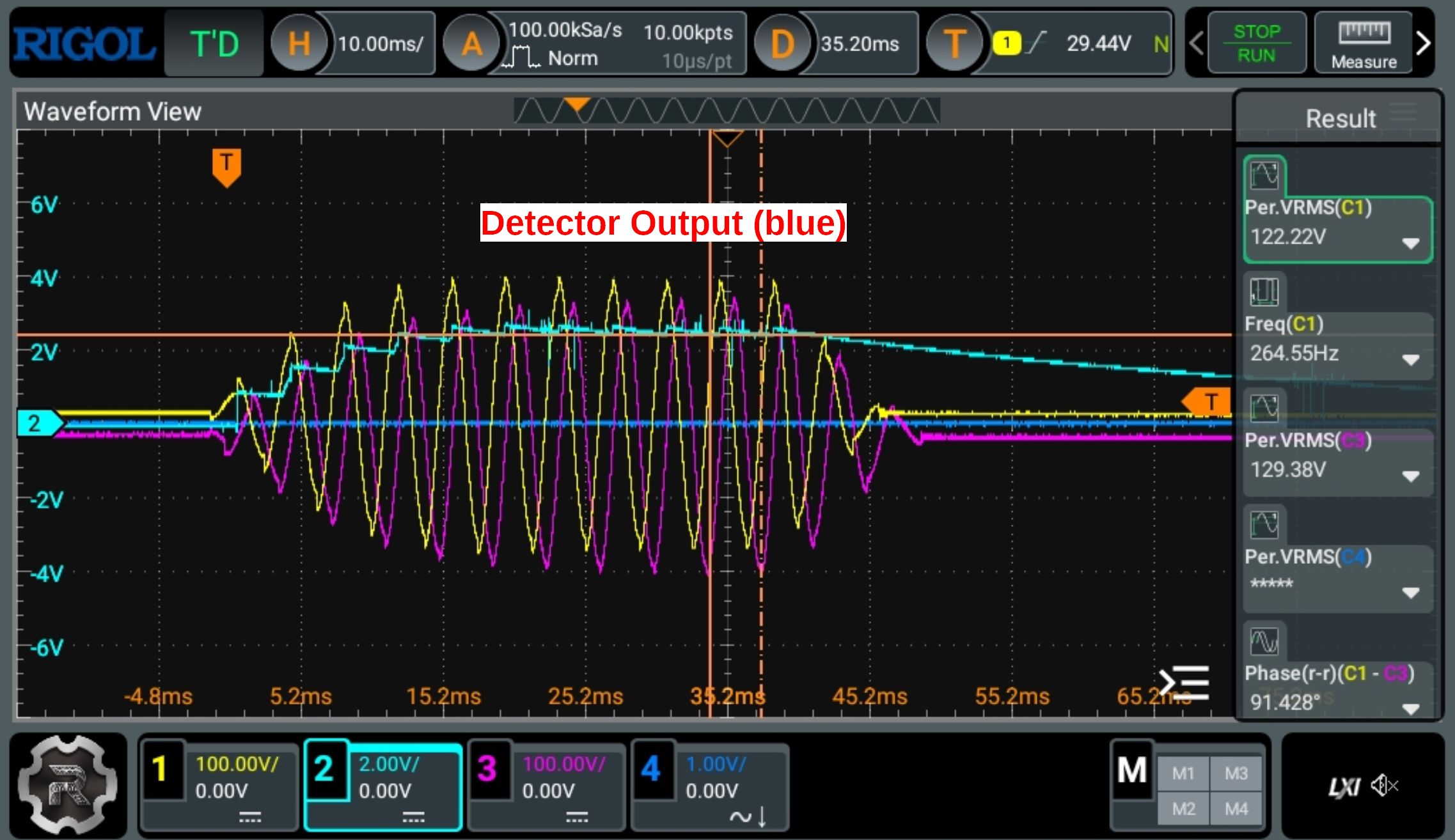Expand Freq(C1) measurement dropdown arrow
1455x840 pixels.
[1410, 360]
